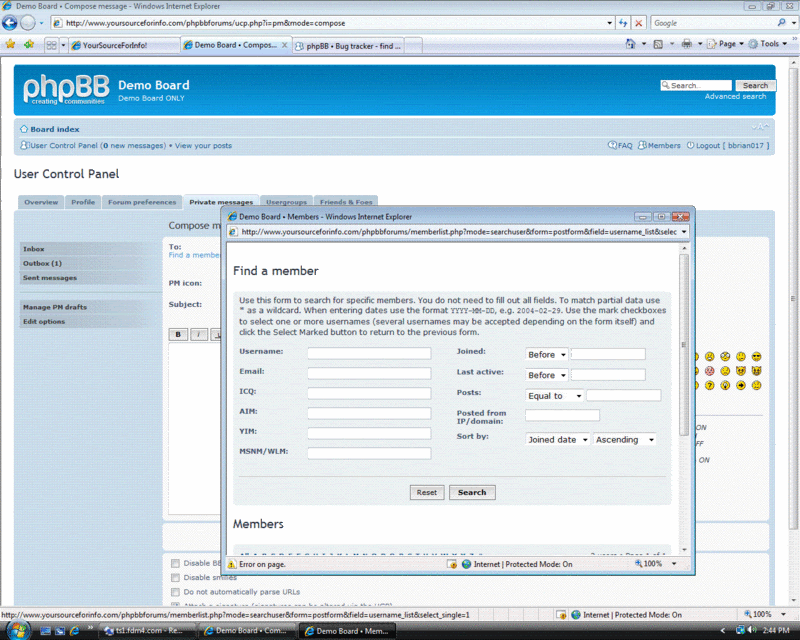The width and height of the screenshot is (800, 640).
Task: Expand popup window address dropdown arrow
Action: [x=684, y=232]
